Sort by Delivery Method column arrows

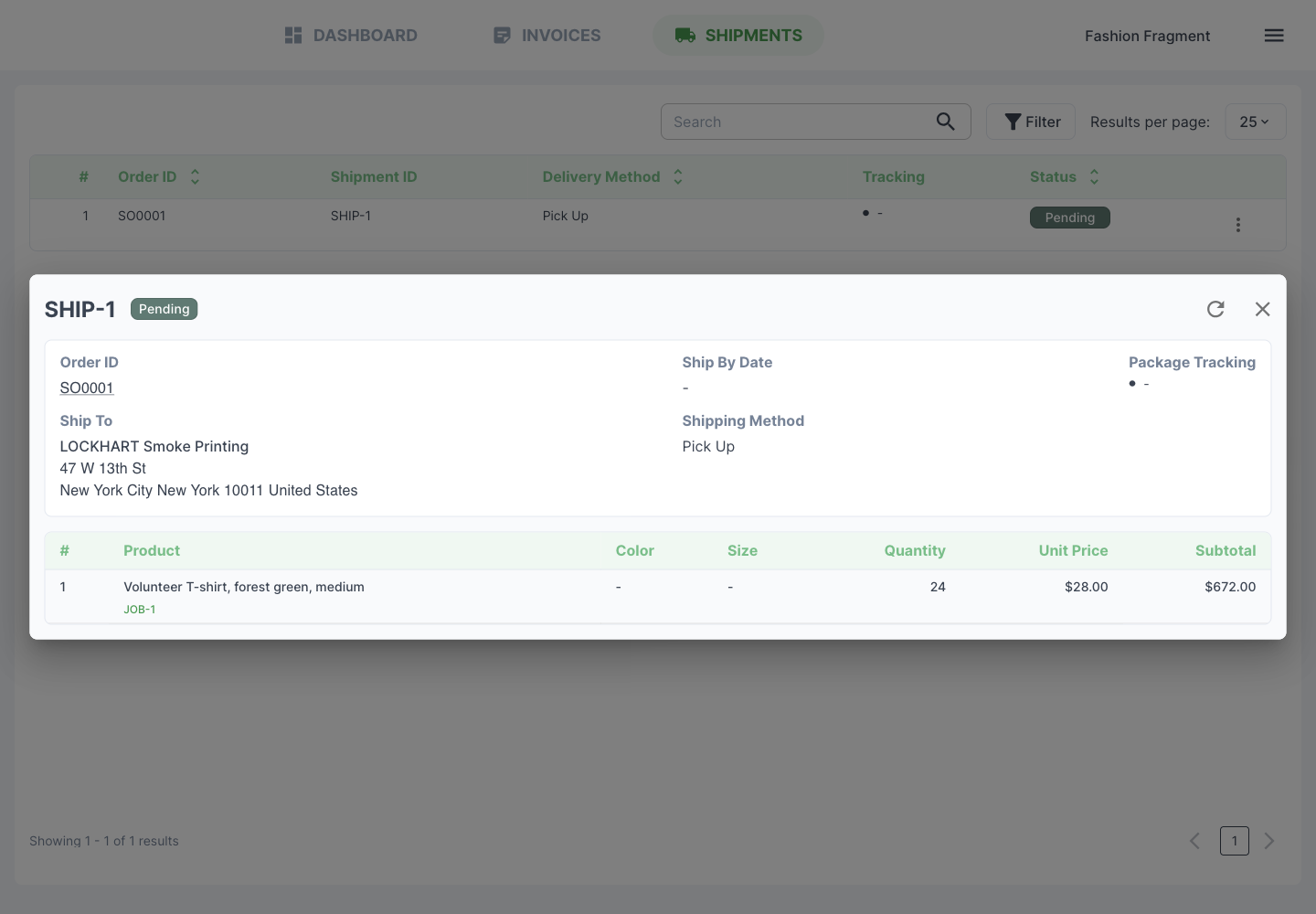tap(678, 177)
